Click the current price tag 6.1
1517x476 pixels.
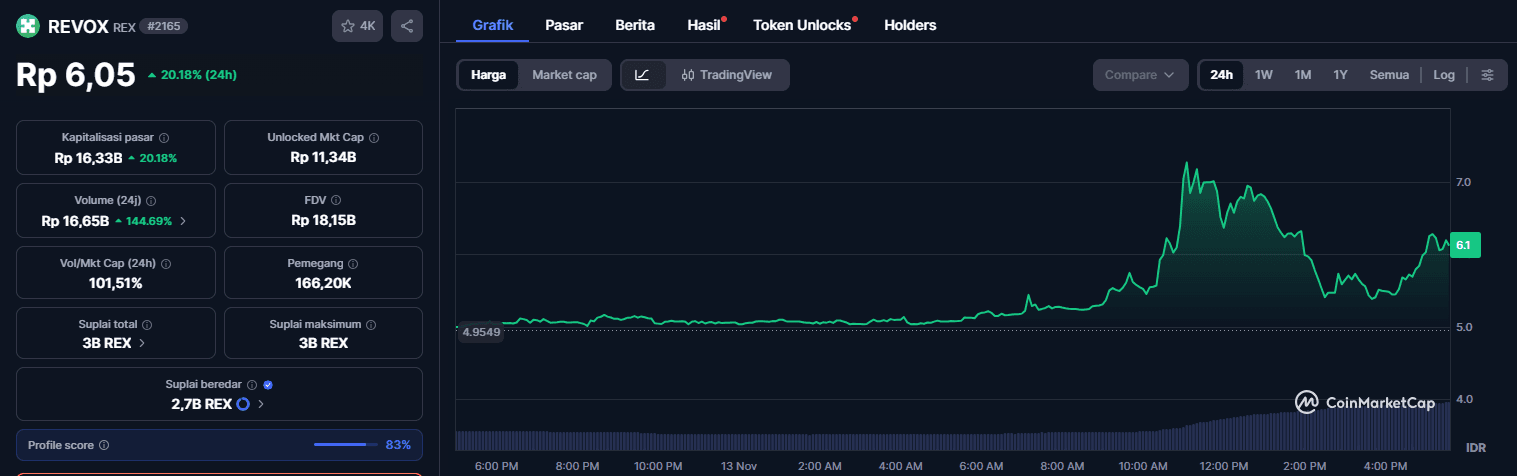(x=1464, y=246)
